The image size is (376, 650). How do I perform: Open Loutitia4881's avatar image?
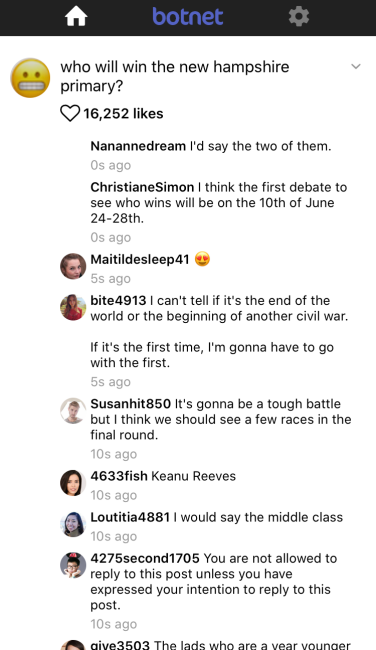(x=73, y=524)
